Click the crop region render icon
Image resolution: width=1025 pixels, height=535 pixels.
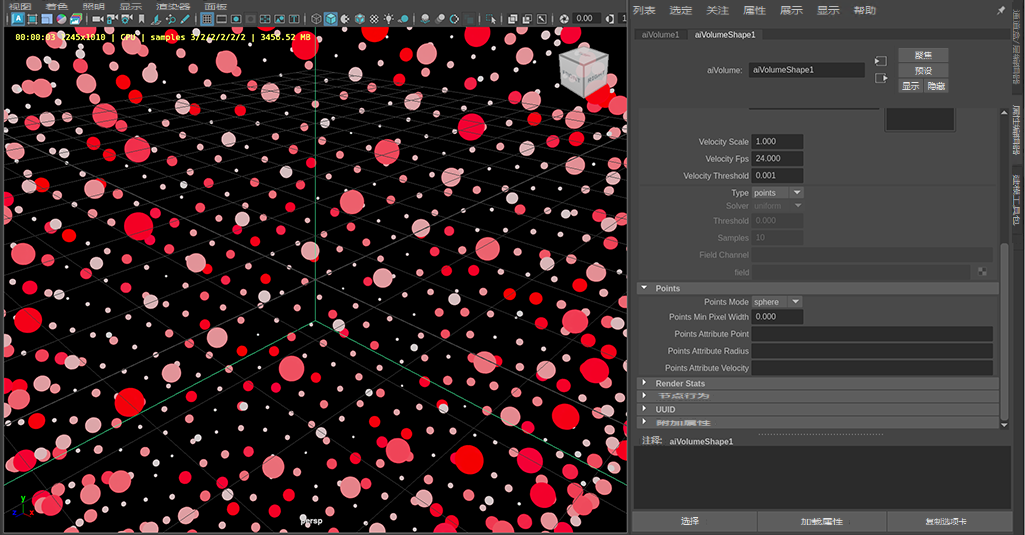(32, 19)
